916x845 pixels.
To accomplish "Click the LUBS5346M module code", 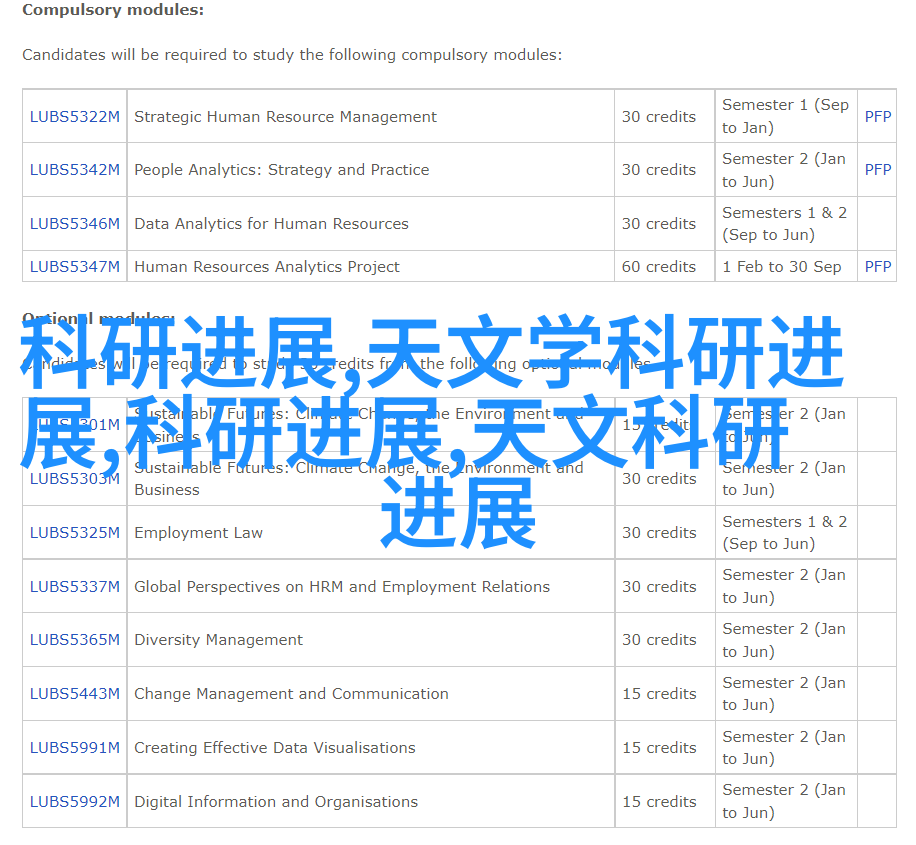I will point(75,224).
